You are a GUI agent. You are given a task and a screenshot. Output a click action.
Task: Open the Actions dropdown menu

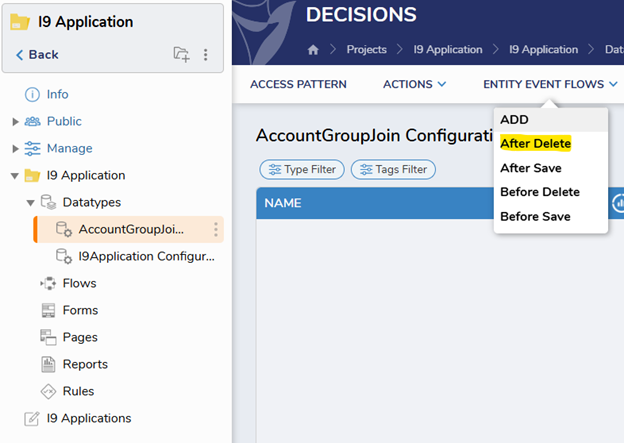pyautogui.click(x=414, y=84)
